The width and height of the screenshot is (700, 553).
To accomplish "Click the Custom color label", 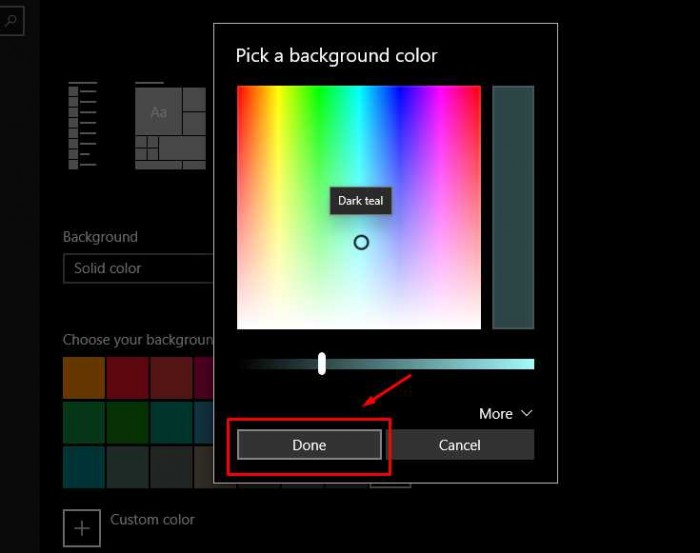I will click(x=152, y=520).
